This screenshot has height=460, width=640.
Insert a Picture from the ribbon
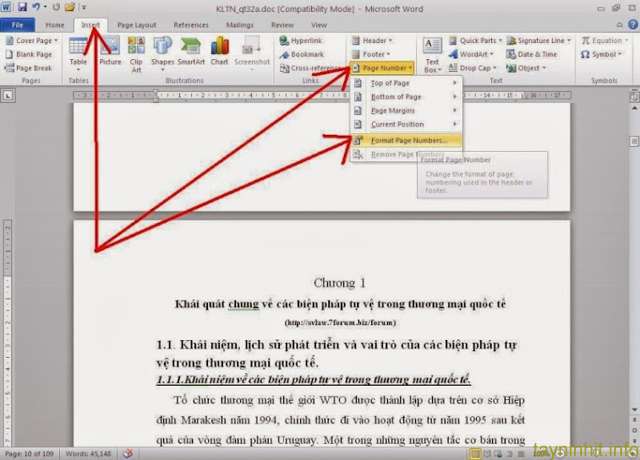(x=110, y=51)
